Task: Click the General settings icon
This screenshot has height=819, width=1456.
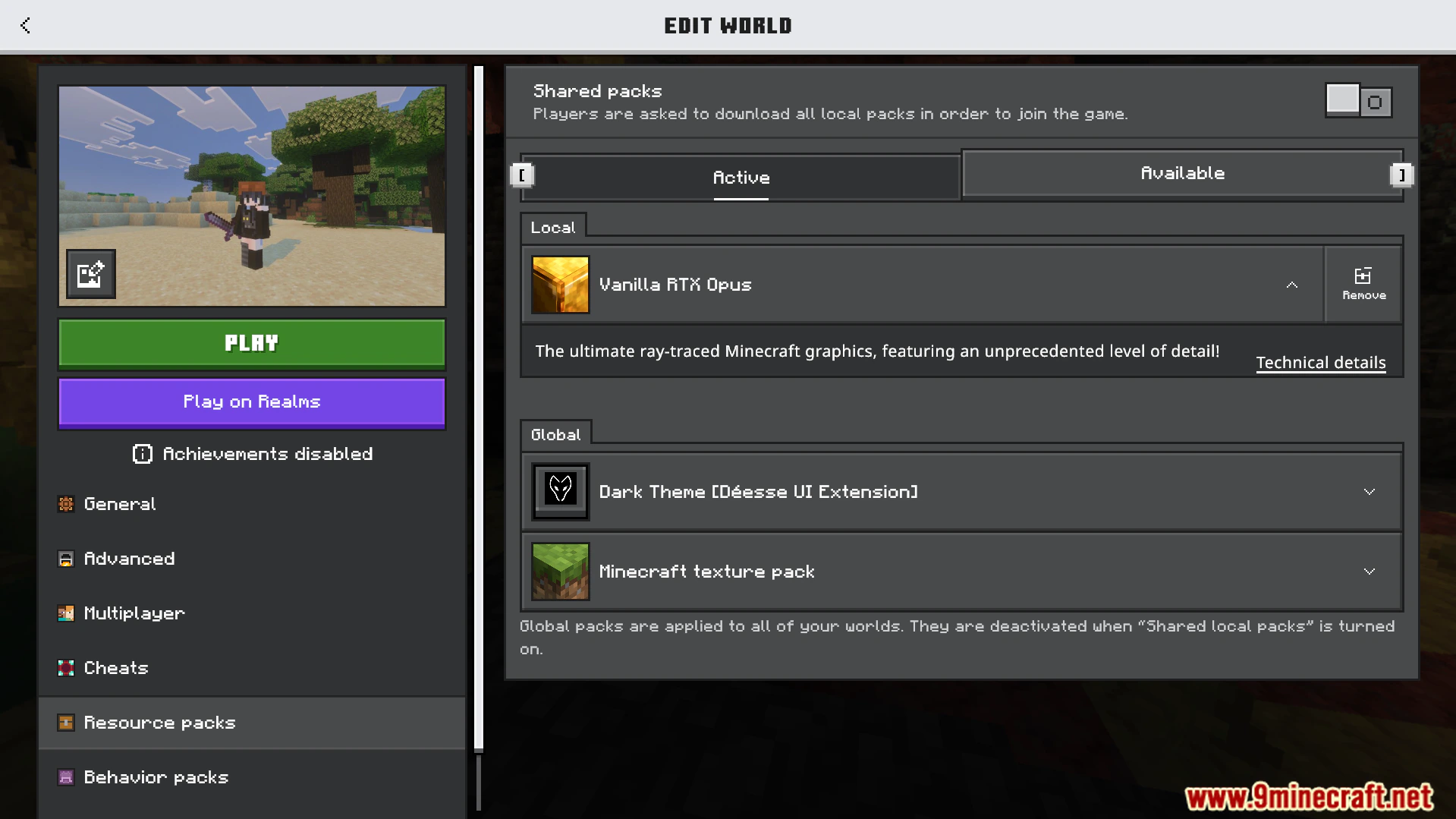Action: pos(66,504)
